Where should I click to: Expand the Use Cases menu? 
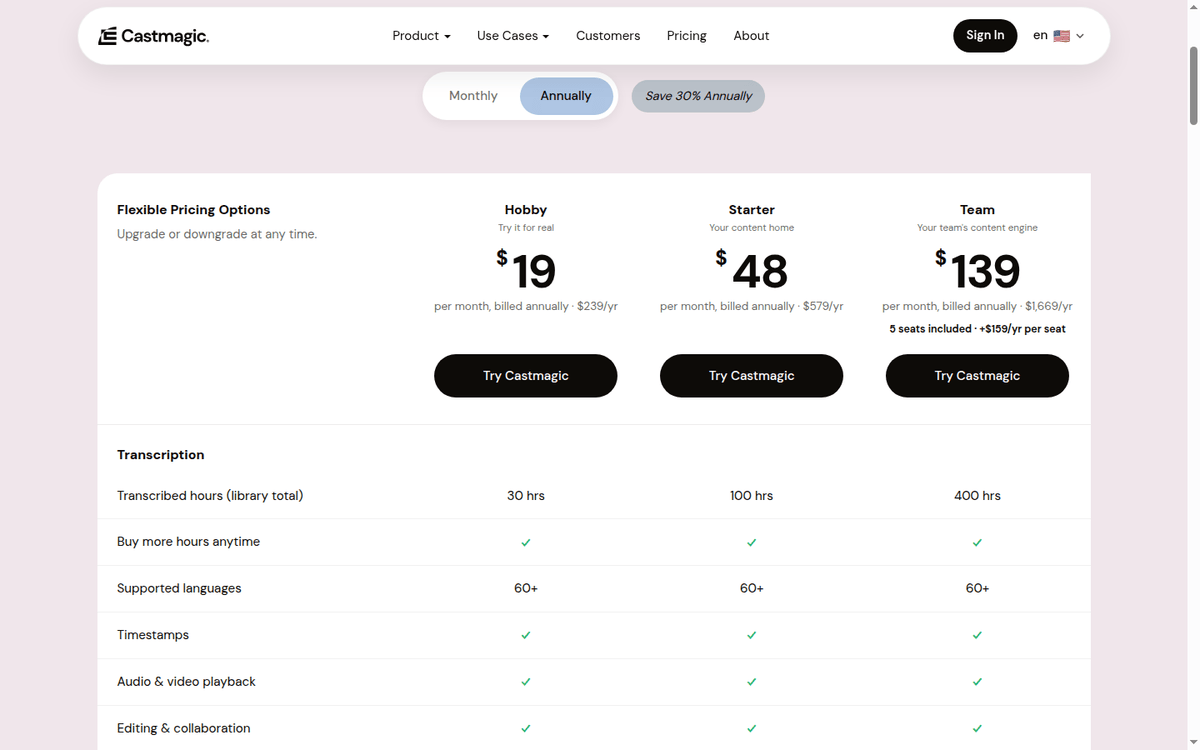click(513, 36)
